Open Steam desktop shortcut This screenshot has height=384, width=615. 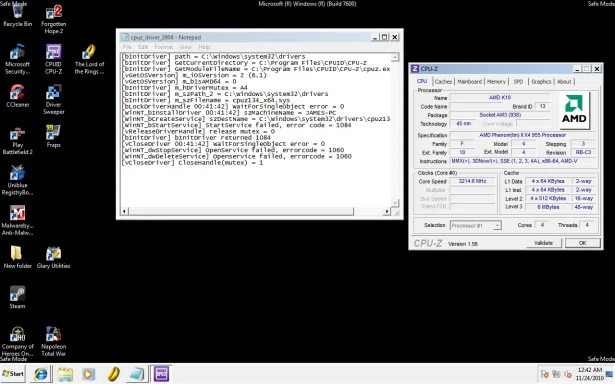coord(17,298)
